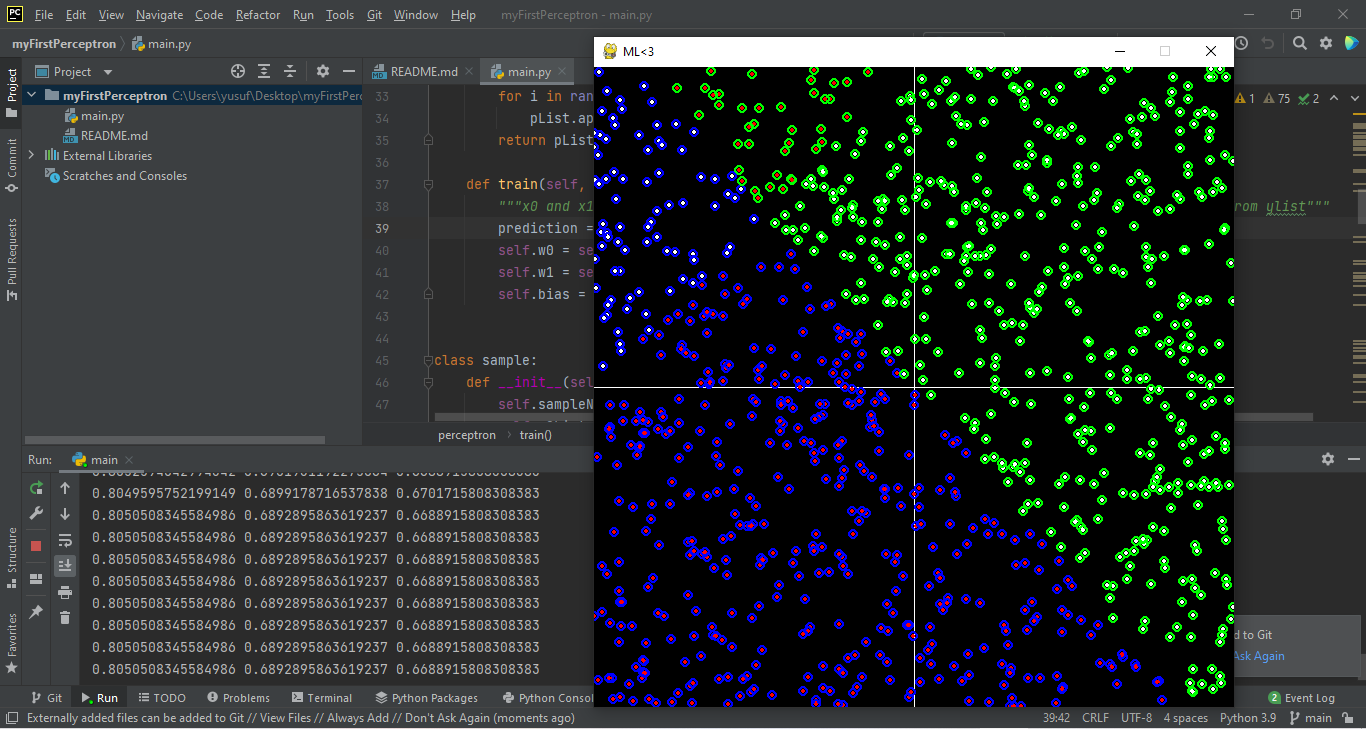Viewport: 1366px width, 729px height.
Task: Open the JetBrains Space icon in toolbar
Action: point(1352,43)
